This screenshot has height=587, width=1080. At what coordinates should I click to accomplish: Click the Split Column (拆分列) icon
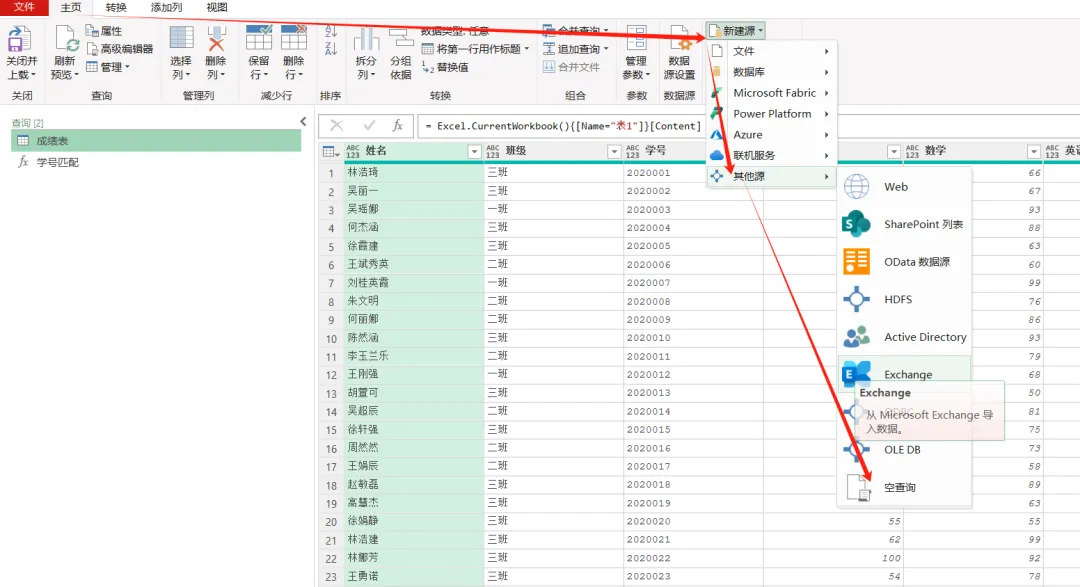click(366, 40)
